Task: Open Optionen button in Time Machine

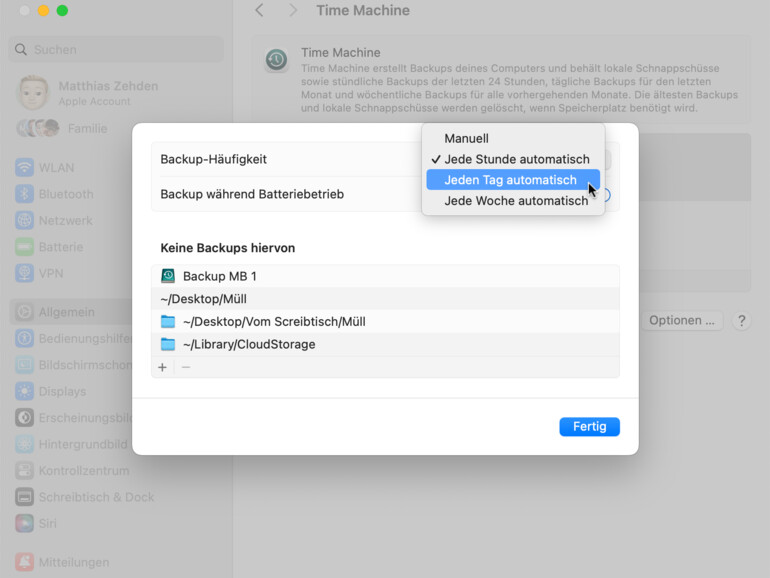Action: point(682,321)
